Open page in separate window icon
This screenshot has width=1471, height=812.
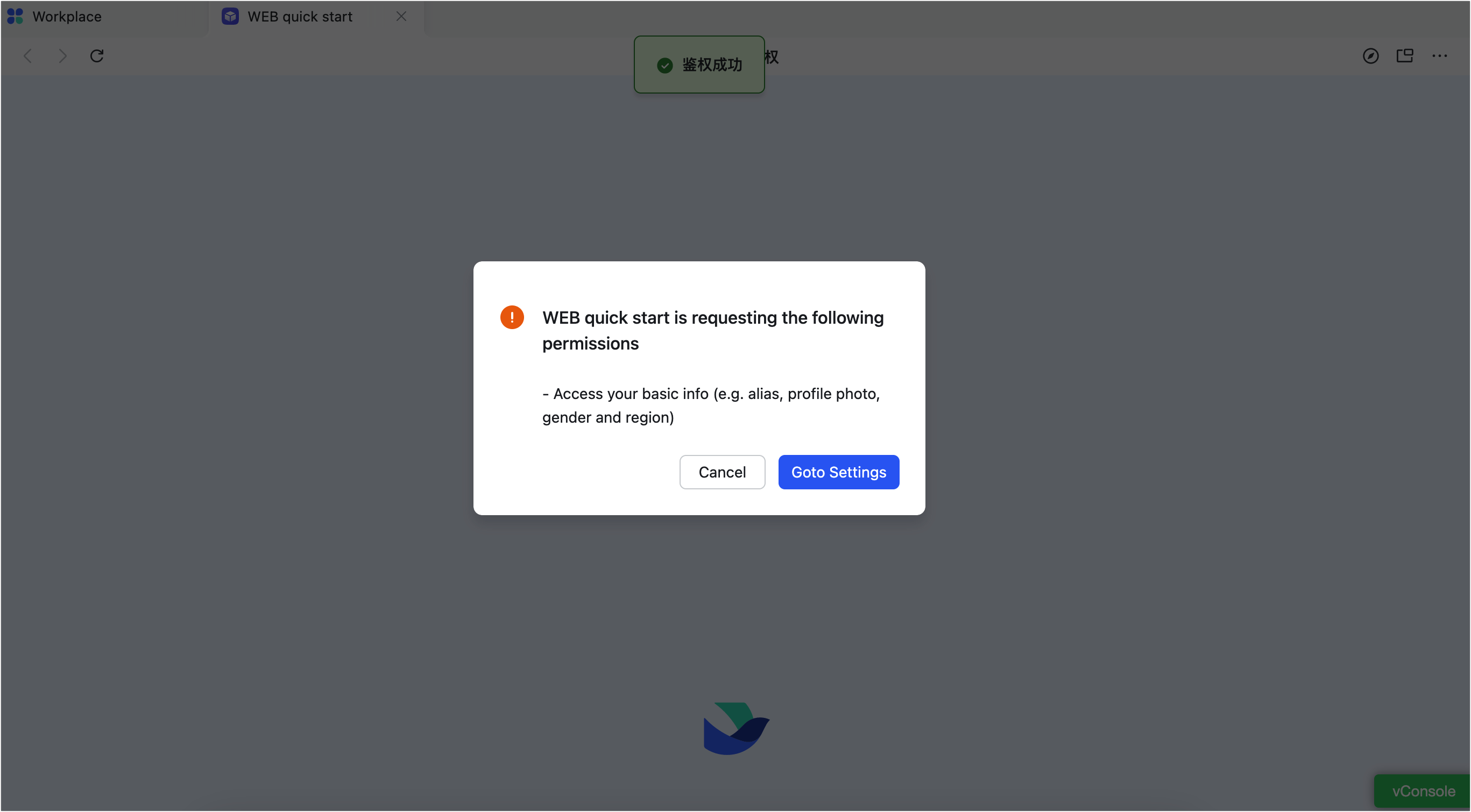[1405, 56]
